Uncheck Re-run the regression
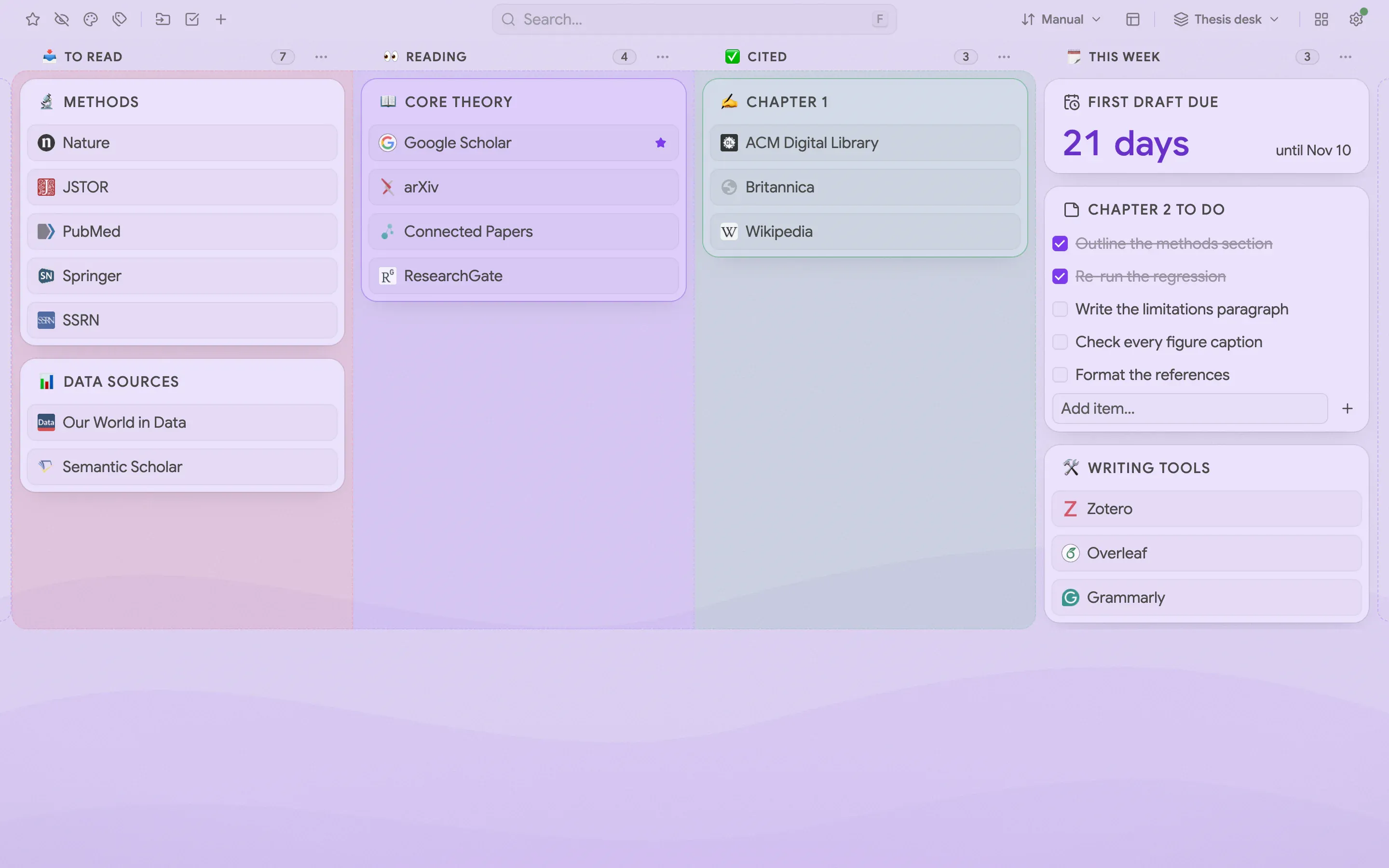The height and width of the screenshot is (868, 1389). click(1060, 276)
